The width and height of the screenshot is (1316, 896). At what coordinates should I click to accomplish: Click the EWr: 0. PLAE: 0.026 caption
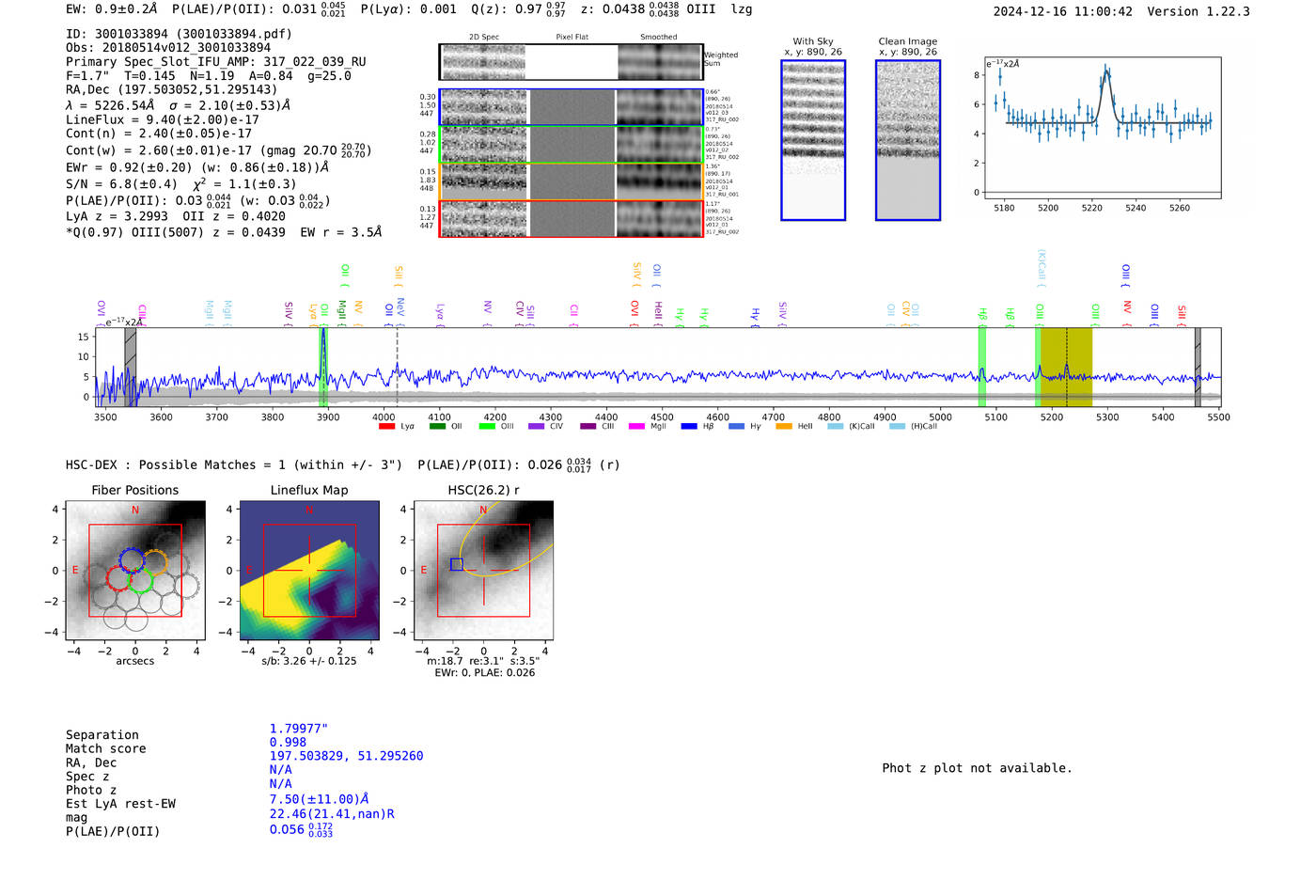point(484,673)
